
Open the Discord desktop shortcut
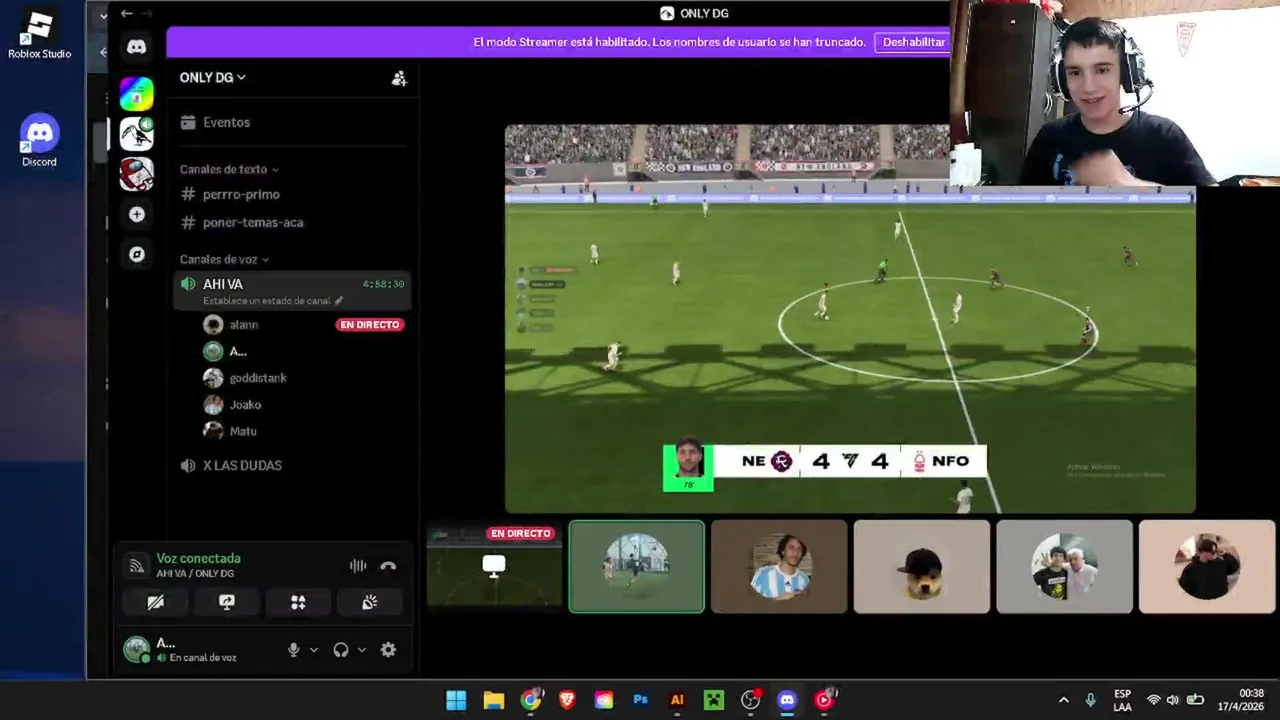click(40, 140)
